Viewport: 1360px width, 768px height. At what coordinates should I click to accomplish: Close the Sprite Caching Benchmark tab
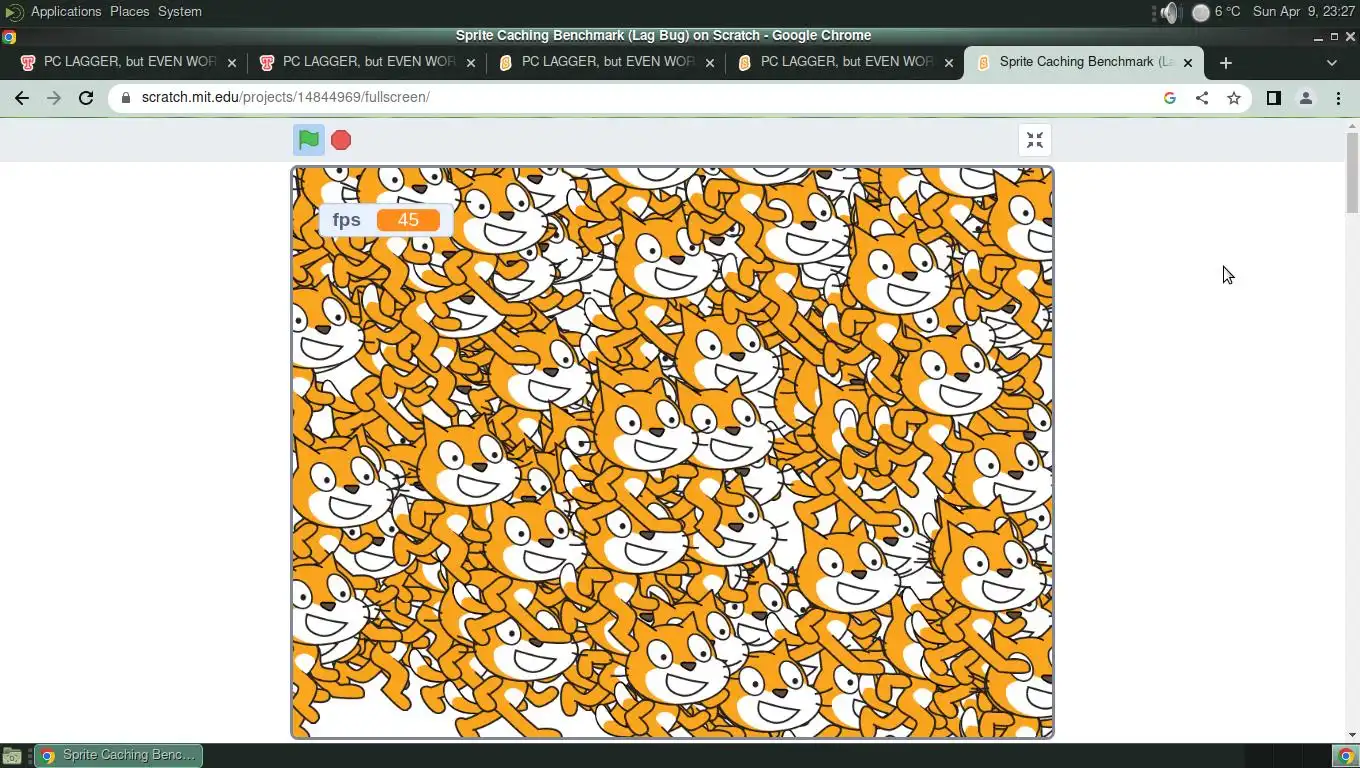[1188, 62]
